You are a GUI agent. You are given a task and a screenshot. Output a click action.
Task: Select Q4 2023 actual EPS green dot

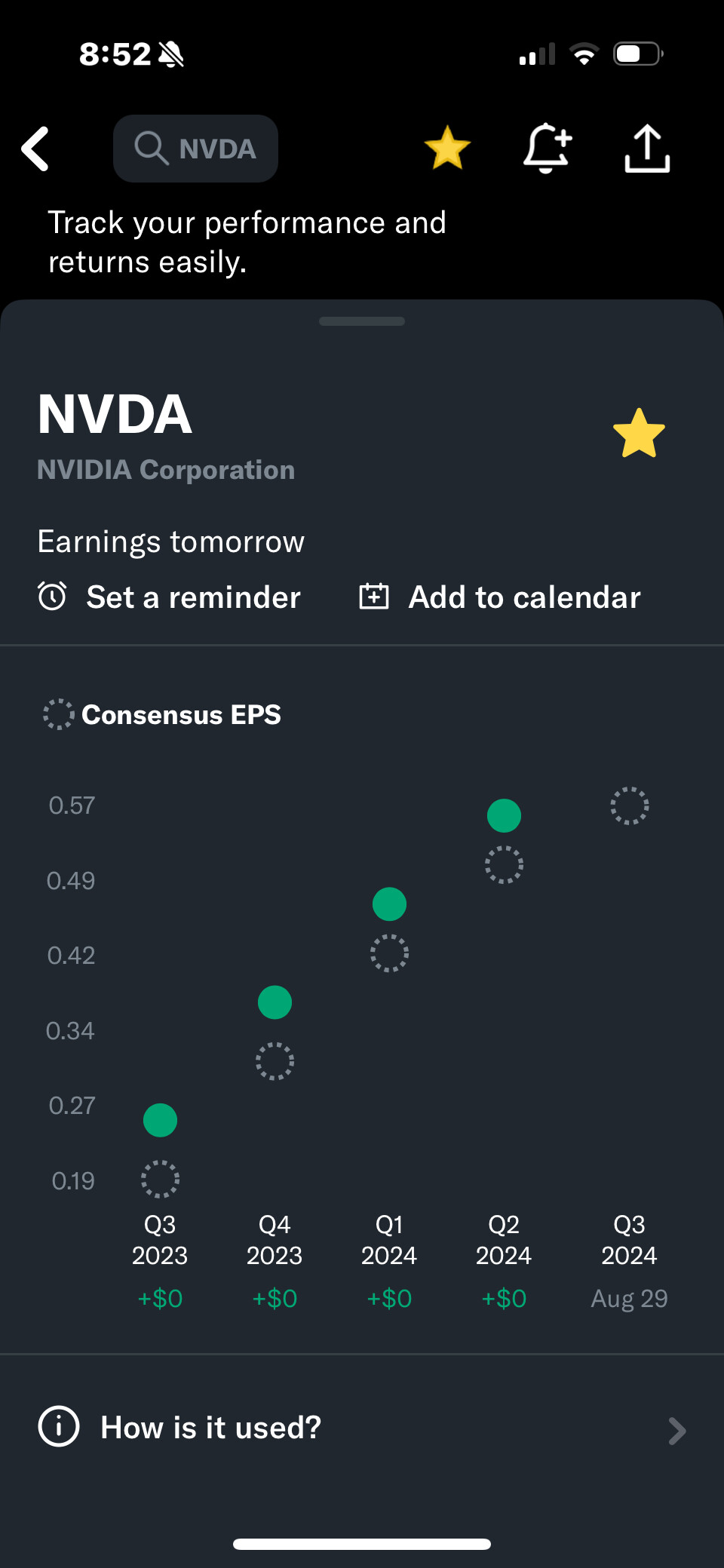point(275,1002)
